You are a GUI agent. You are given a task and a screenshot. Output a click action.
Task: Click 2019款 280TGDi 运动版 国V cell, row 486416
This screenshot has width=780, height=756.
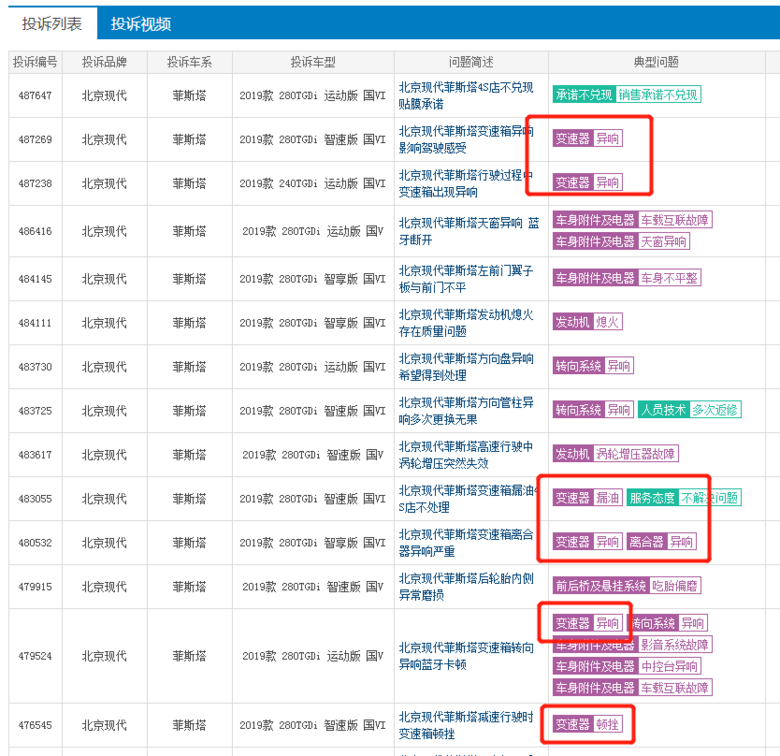[313, 231]
